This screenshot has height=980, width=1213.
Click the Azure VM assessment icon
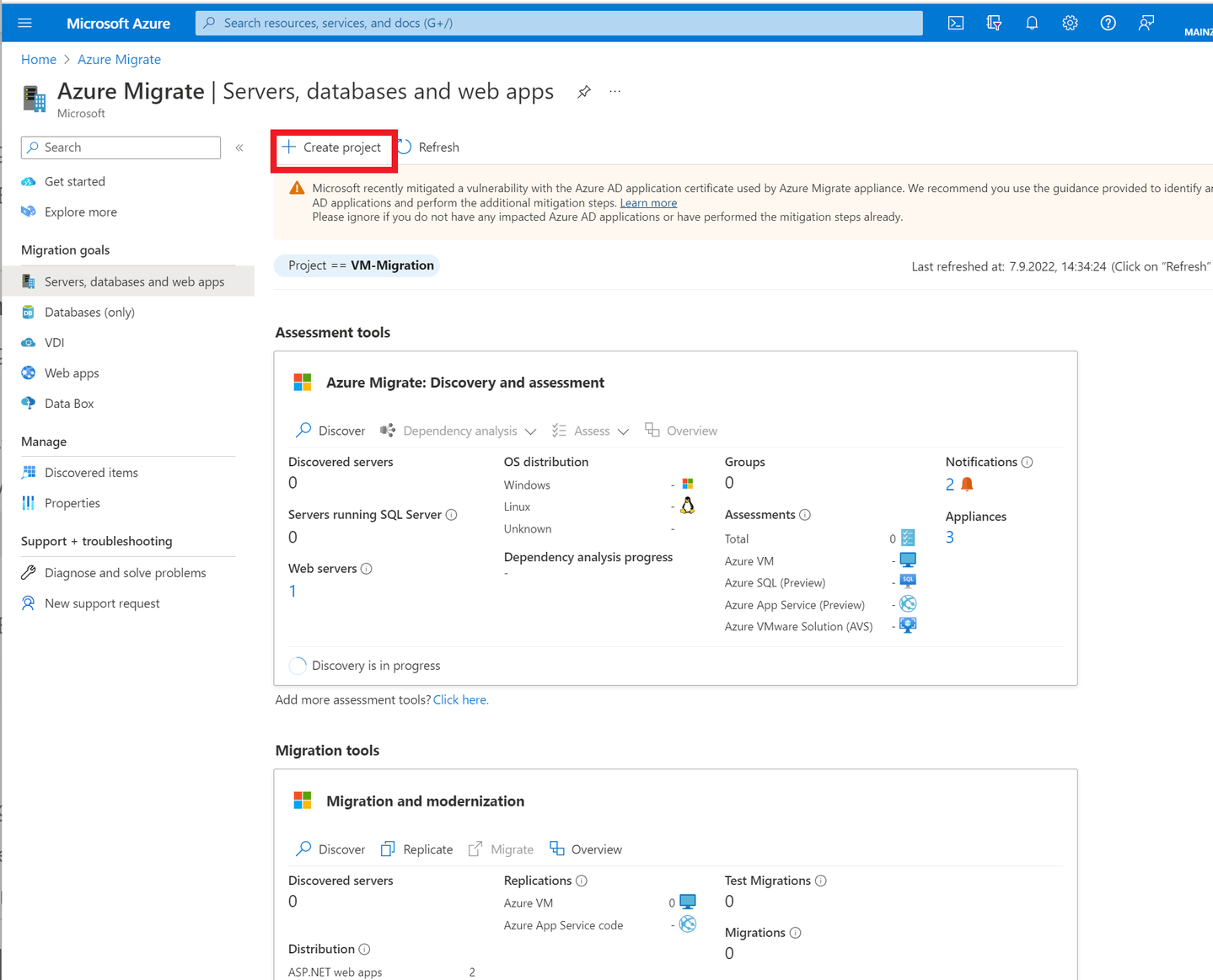[908, 560]
